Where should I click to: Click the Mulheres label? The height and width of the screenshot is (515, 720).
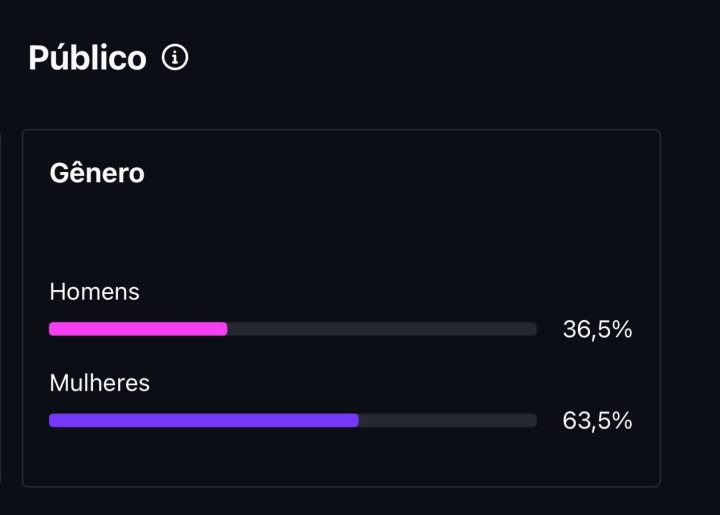(x=100, y=383)
